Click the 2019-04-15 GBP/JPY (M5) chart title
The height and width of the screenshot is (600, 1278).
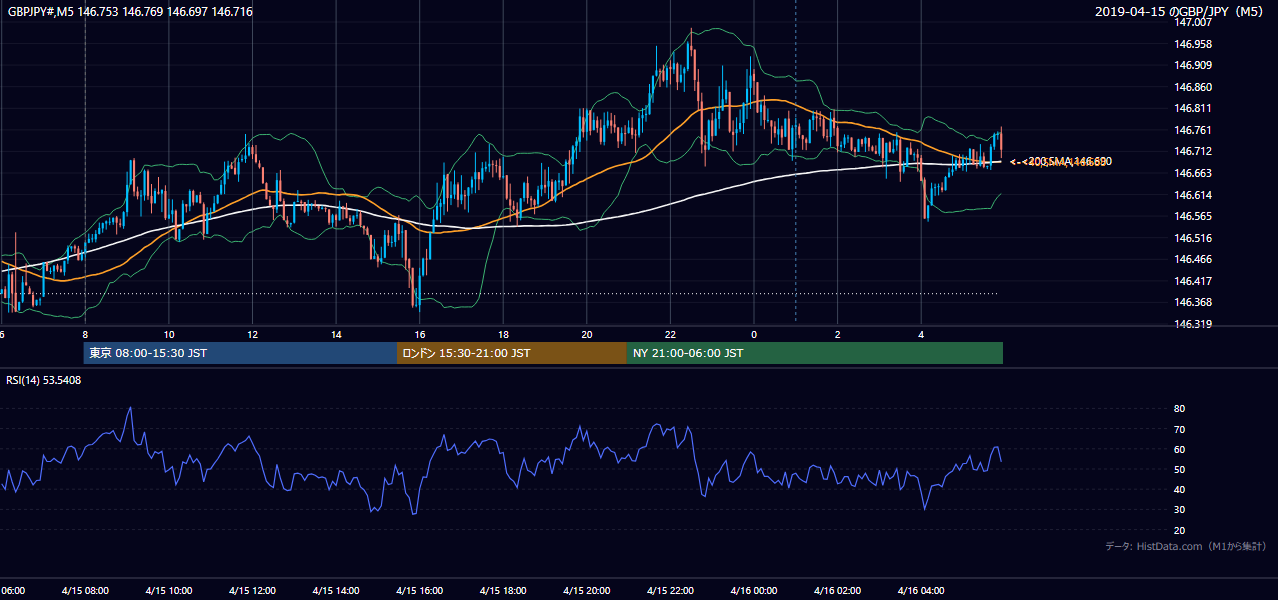click(1181, 11)
